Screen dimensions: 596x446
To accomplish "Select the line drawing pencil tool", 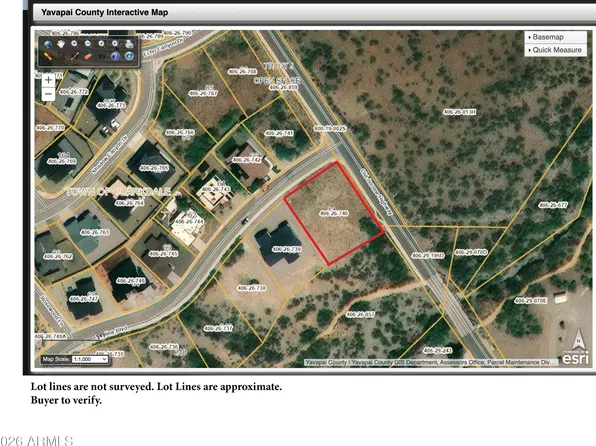I will click(75, 57).
